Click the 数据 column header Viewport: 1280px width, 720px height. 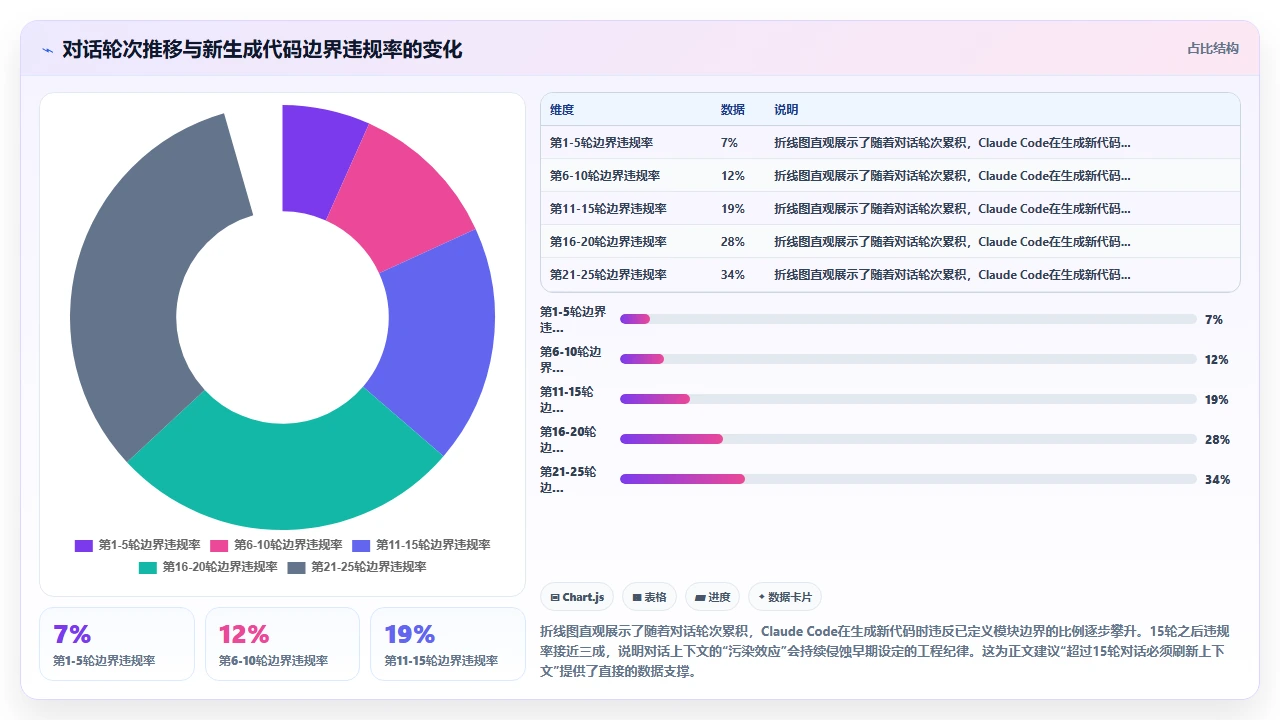[x=733, y=110]
